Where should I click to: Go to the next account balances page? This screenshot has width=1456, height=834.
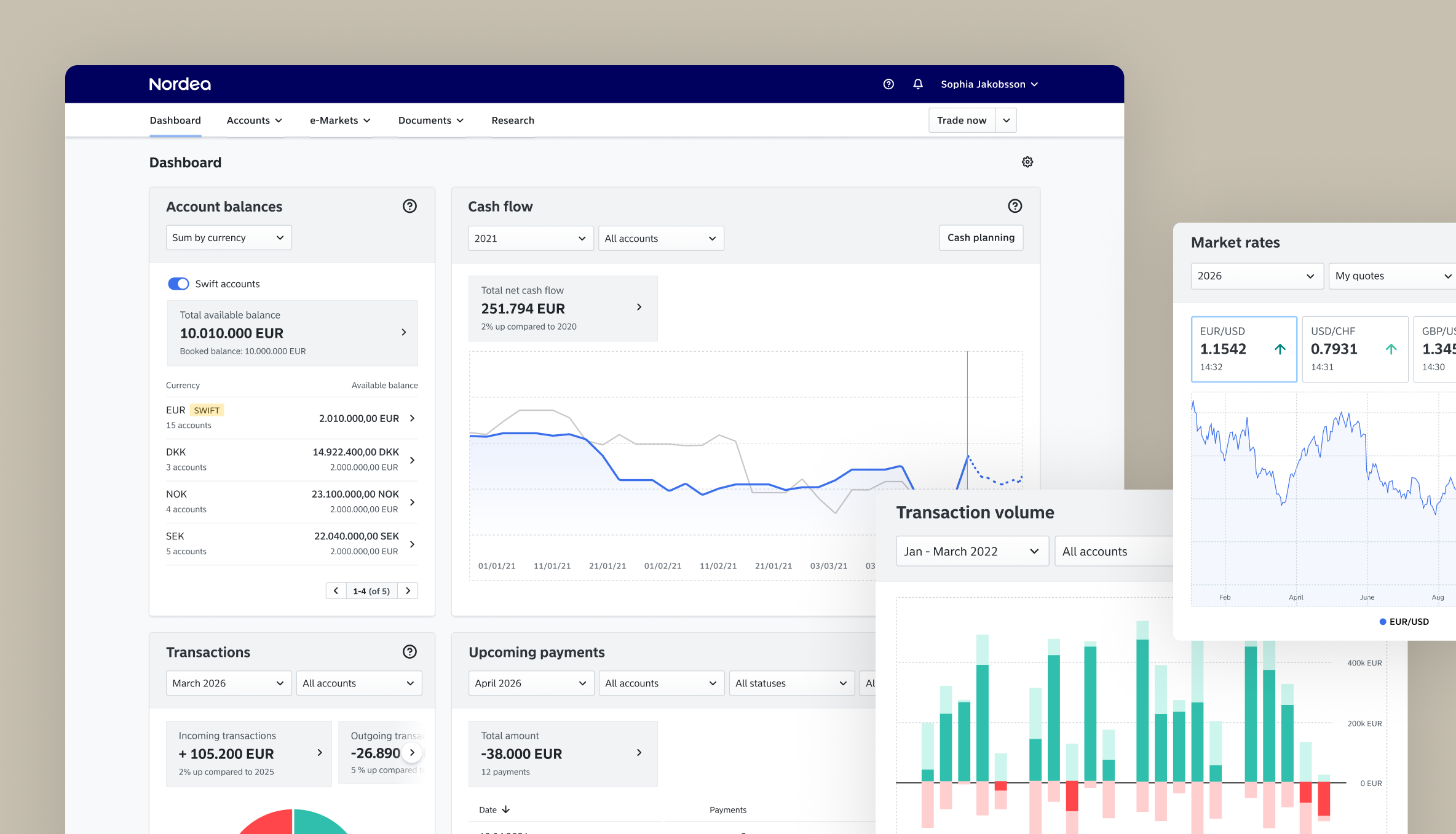pyautogui.click(x=408, y=590)
